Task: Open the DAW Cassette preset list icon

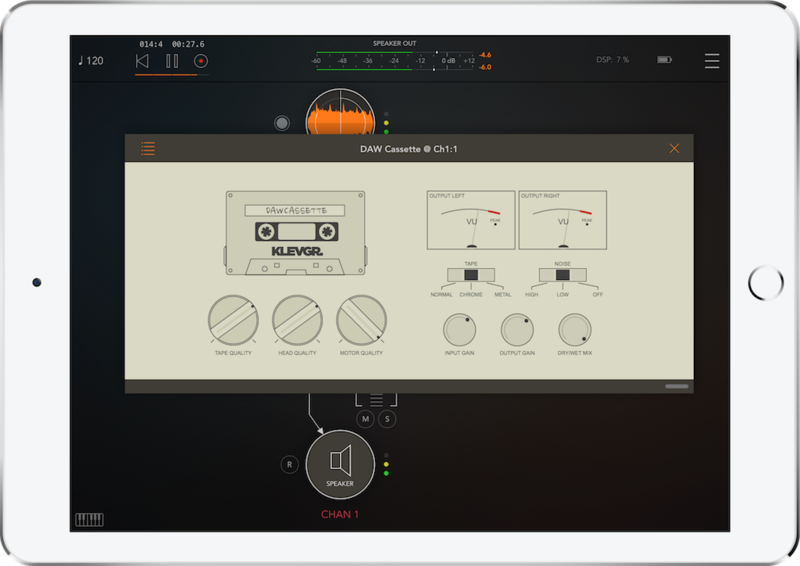Action: click(148, 149)
